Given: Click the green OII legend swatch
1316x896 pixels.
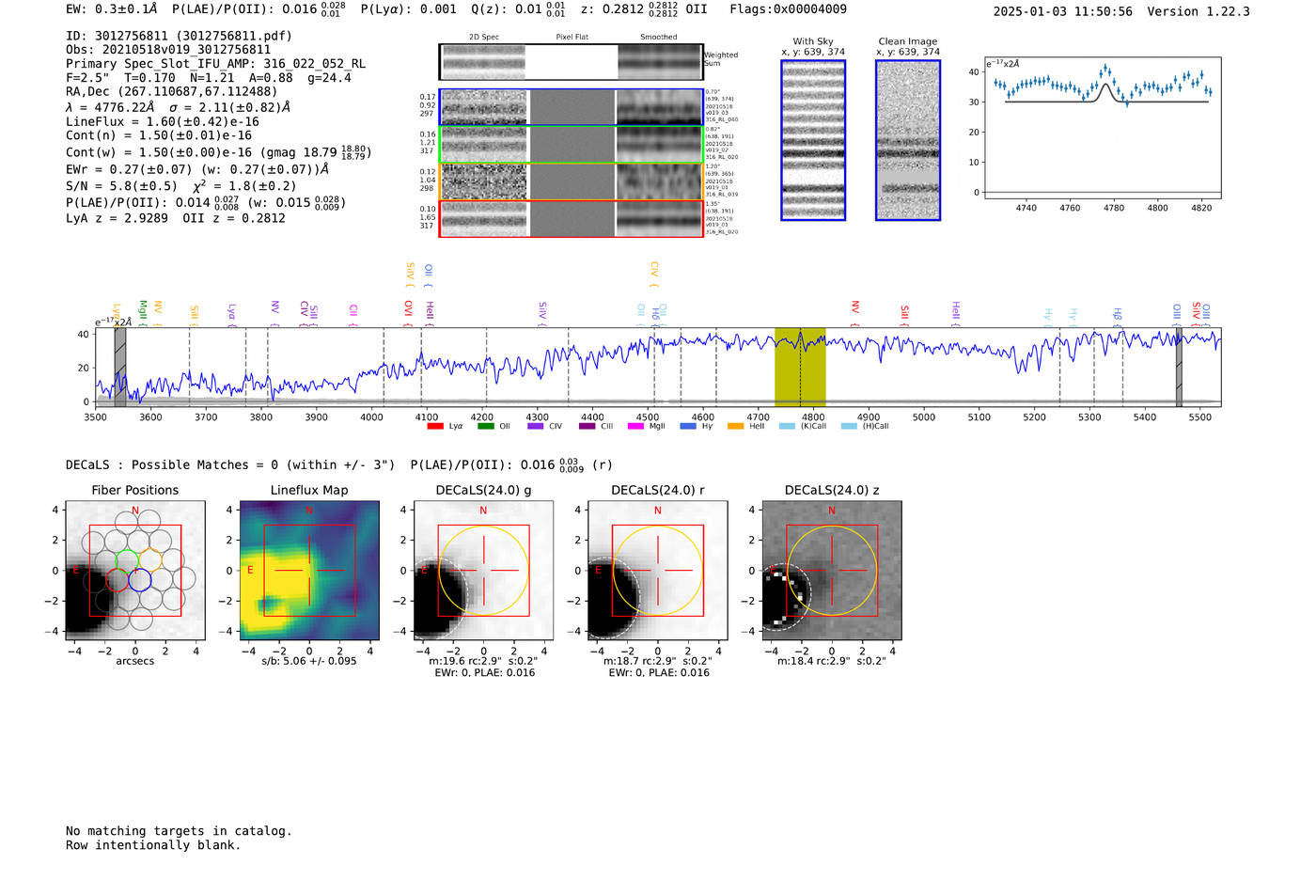Looking at the screenshot, I should (485, 426).
